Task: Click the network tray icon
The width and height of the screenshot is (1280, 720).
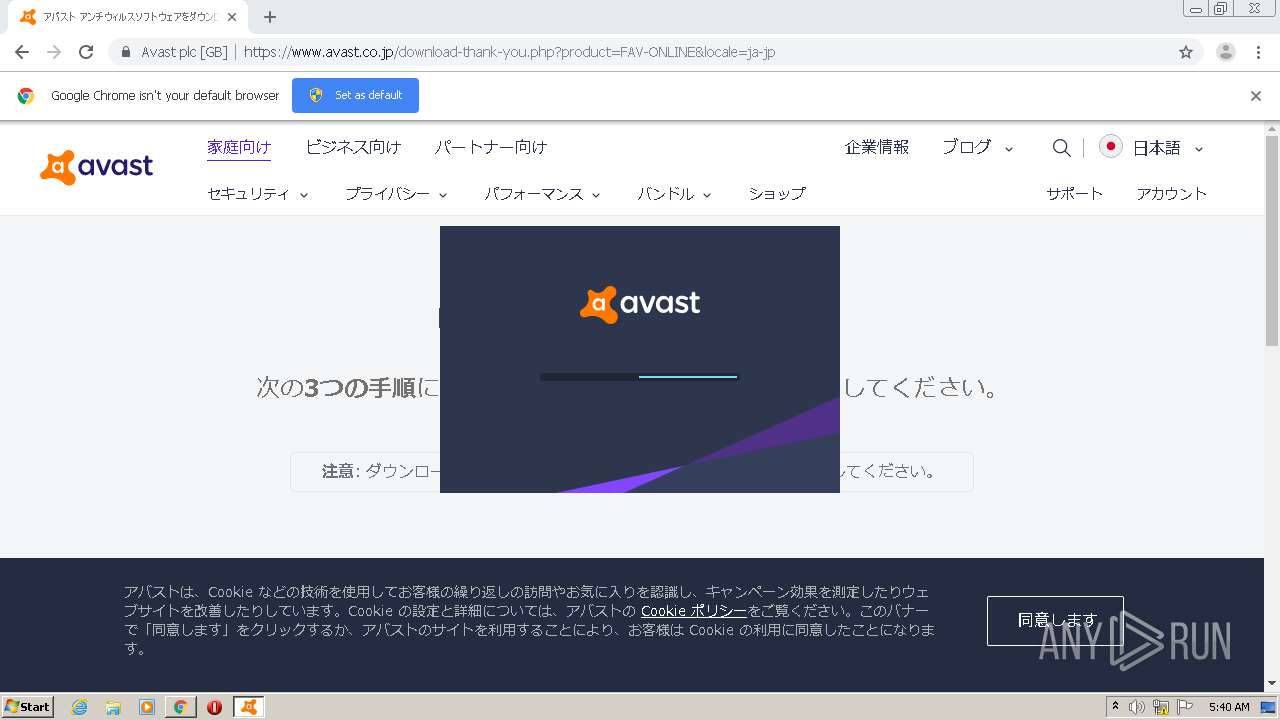Action: [x=1161, y=707]
